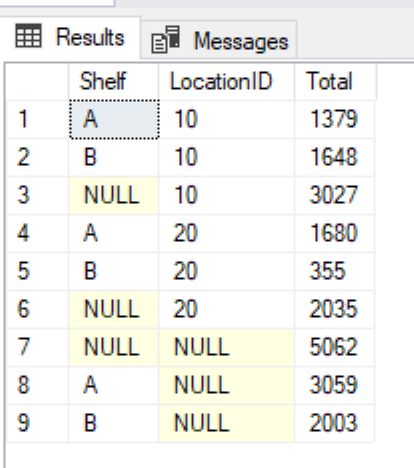This screenshot has height=468, width=414.
Task: Click LocationID 10 in row 3
Action: point(227,195)
